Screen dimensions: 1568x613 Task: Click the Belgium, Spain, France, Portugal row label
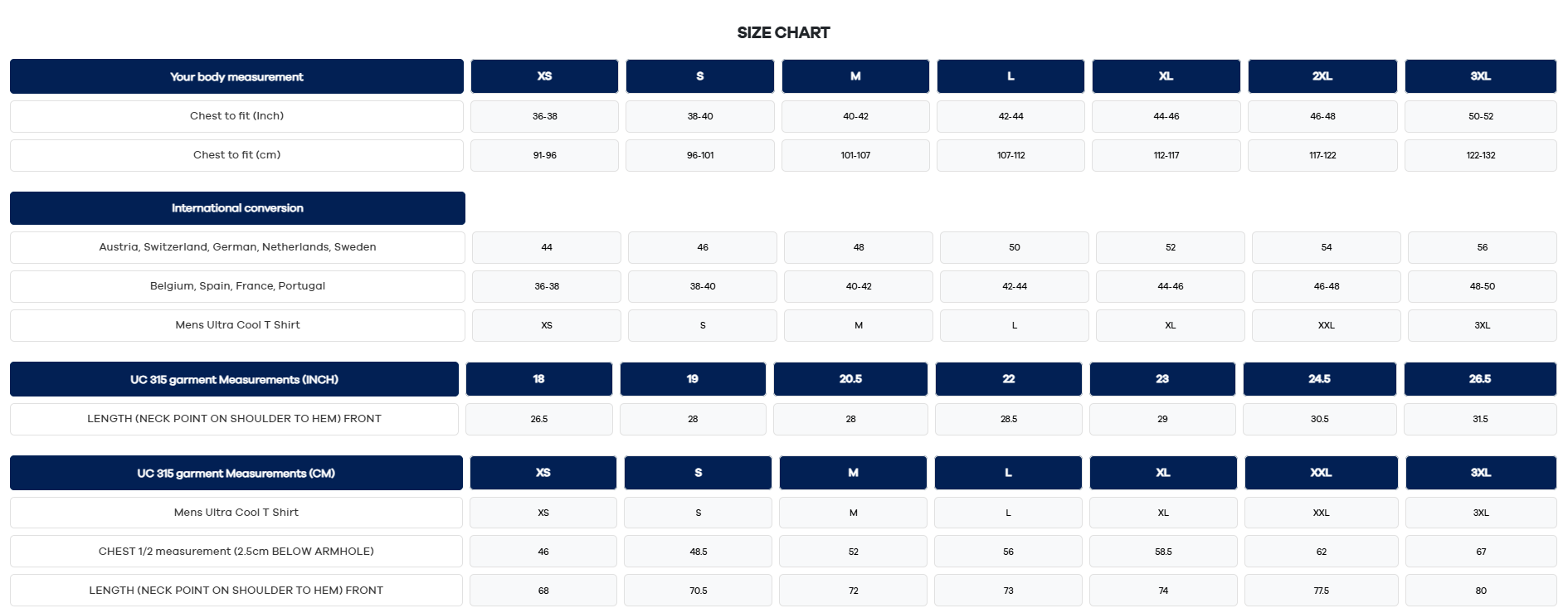click(x=237, y=286)
